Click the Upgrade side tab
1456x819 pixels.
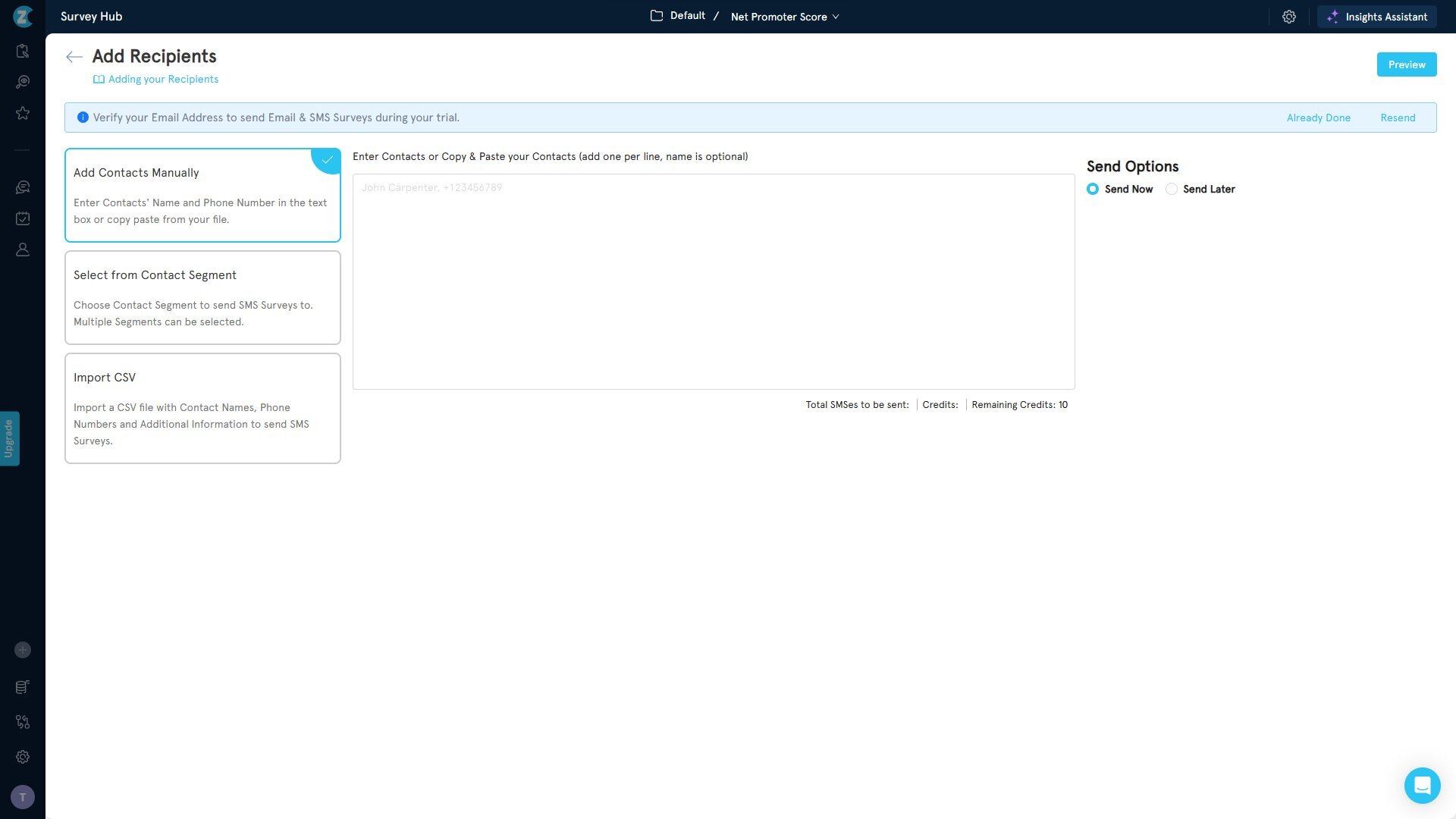coord(9,438)
